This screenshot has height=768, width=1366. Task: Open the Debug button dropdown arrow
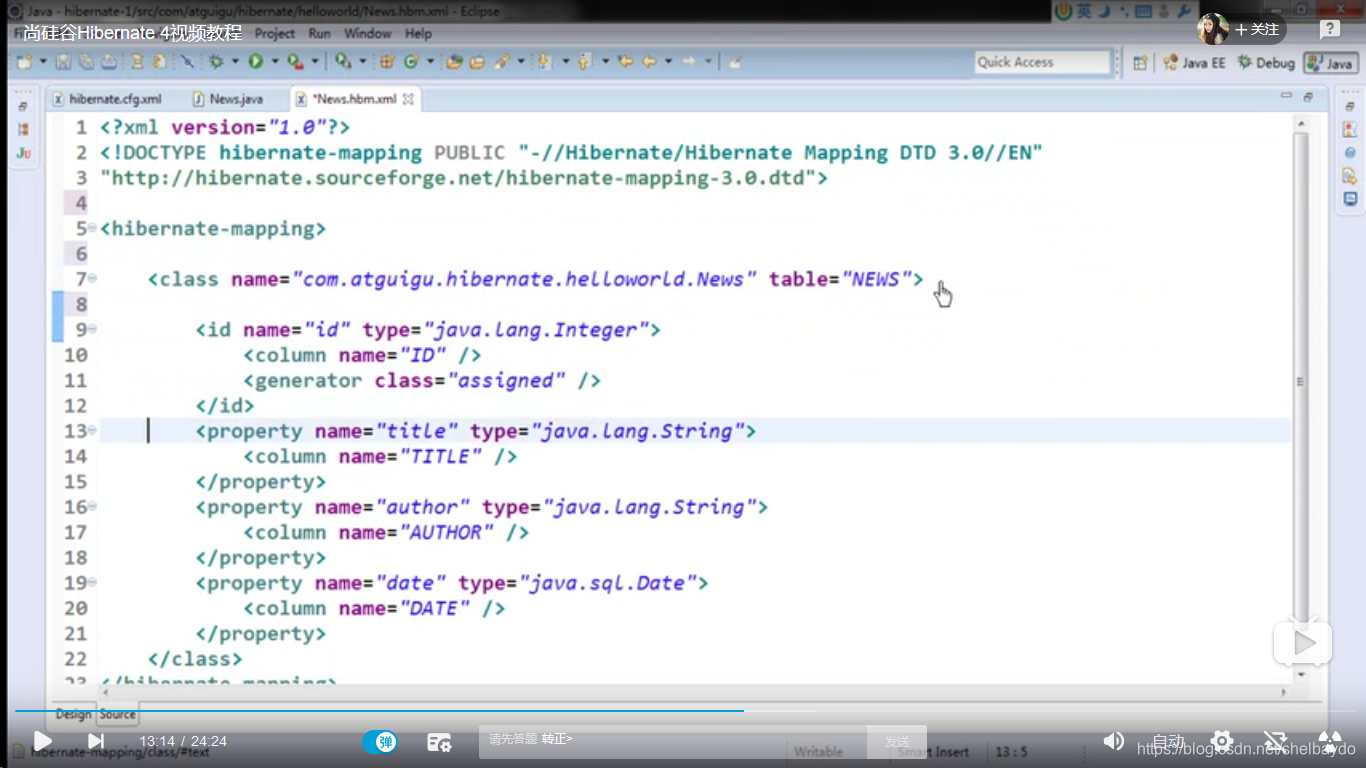[x=234, y=62]
